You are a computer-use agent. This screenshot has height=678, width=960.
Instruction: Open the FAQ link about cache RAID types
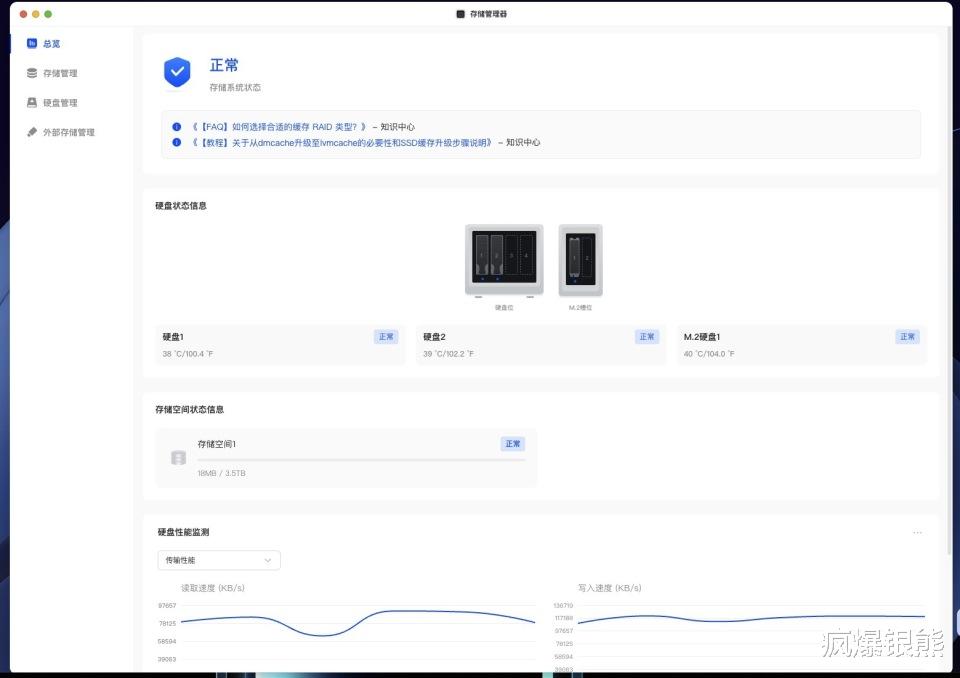tap(279, 127)
